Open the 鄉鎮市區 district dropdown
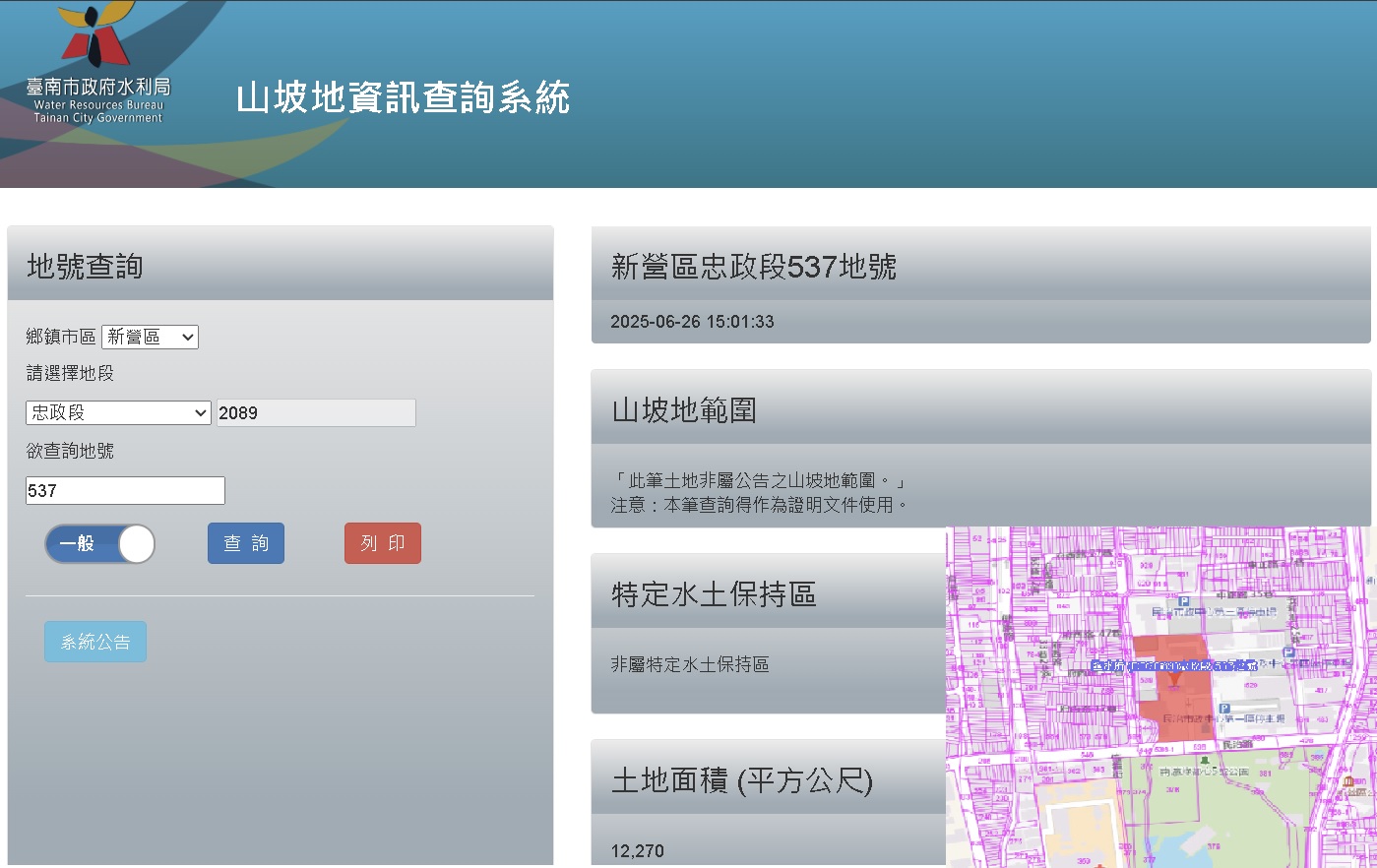 pyautogui.click(x=150, y=337)
